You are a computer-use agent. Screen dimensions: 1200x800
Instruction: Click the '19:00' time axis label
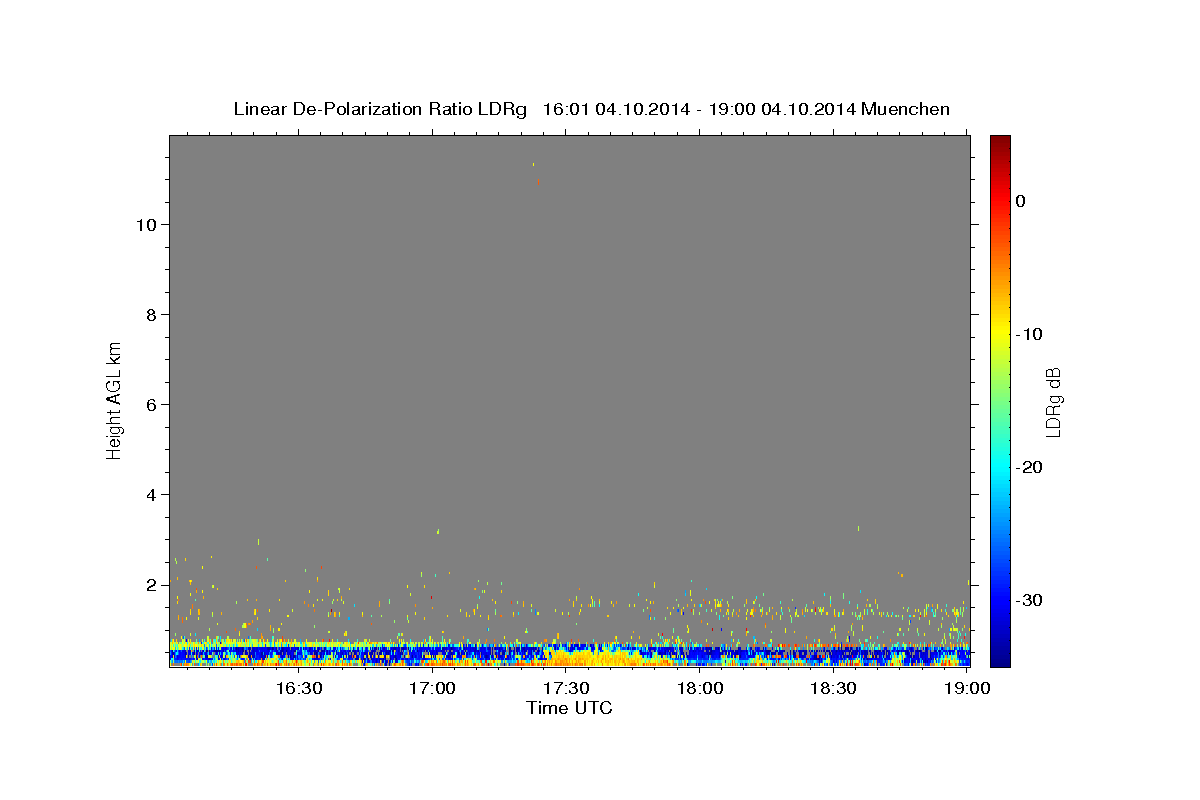(968, 688)
